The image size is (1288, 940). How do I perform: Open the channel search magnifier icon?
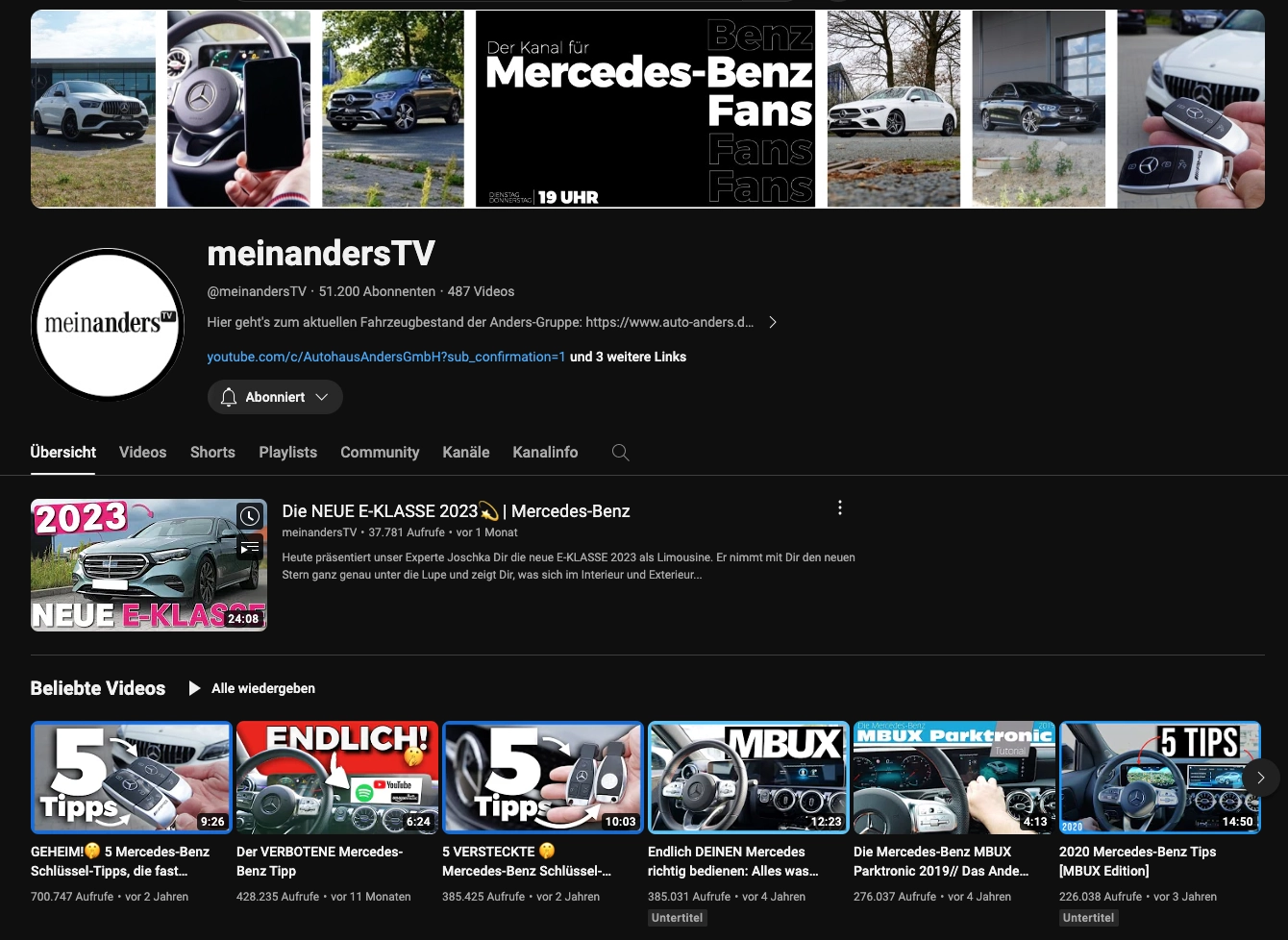(x=621, y=453)
